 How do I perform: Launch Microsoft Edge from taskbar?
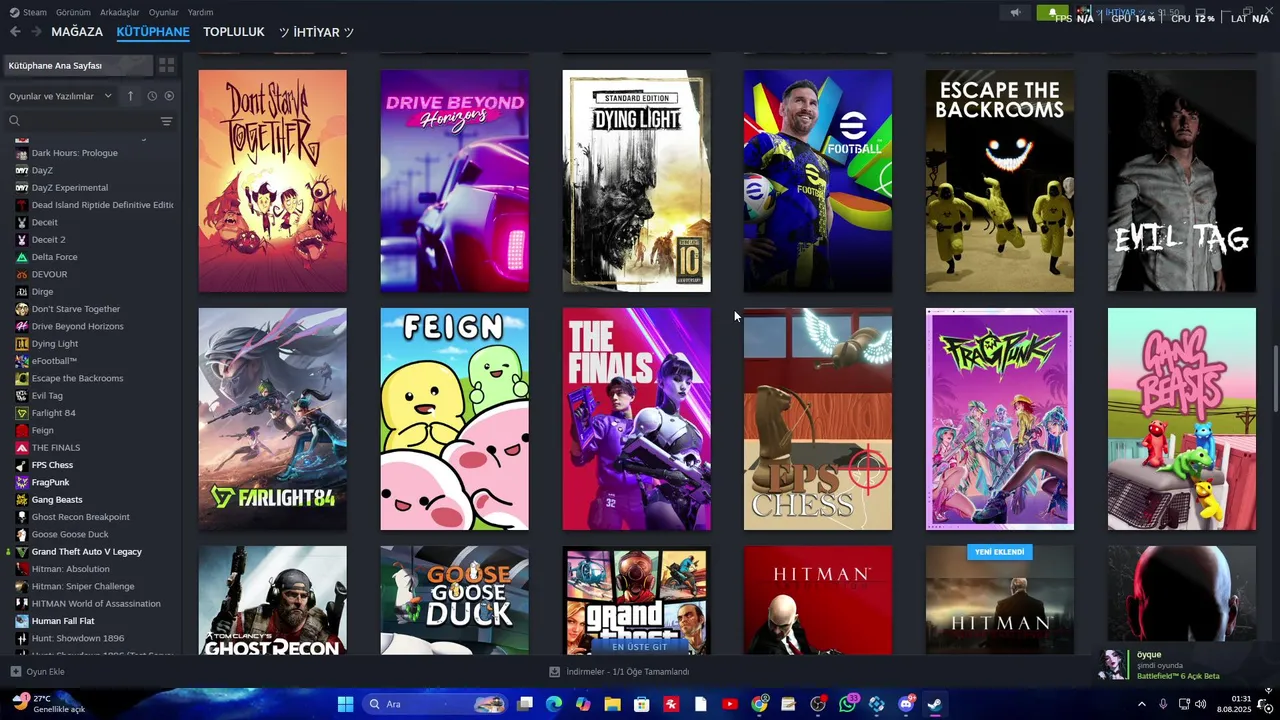(554, 704)
